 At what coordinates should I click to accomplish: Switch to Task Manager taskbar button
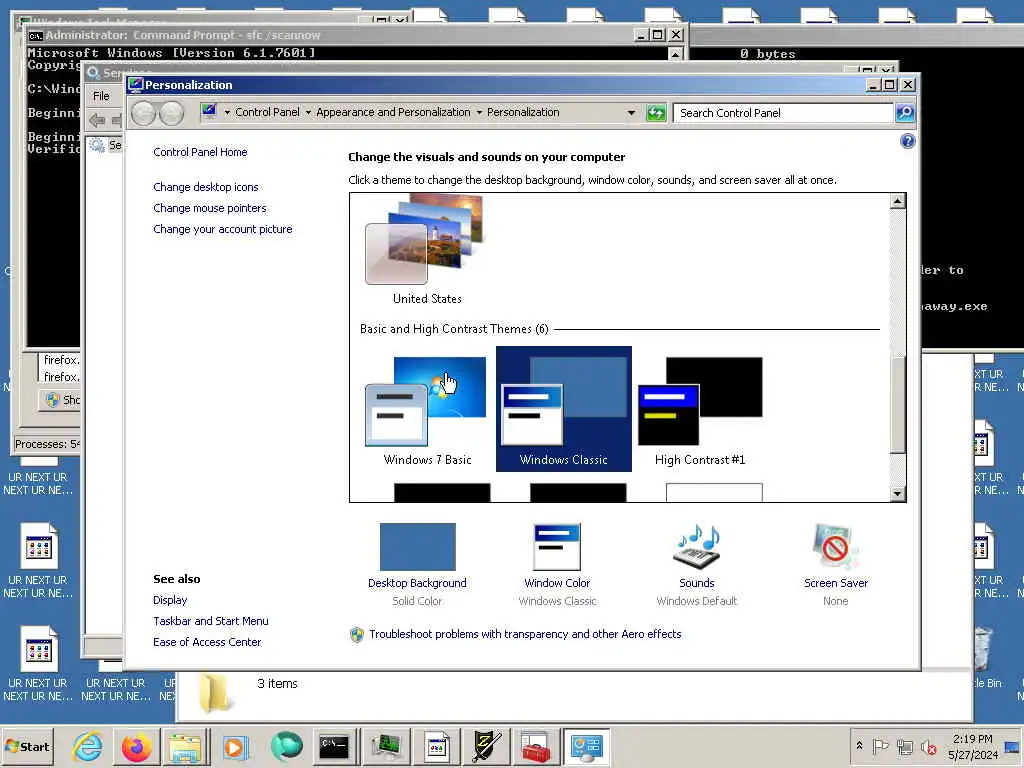pos(386,746)
